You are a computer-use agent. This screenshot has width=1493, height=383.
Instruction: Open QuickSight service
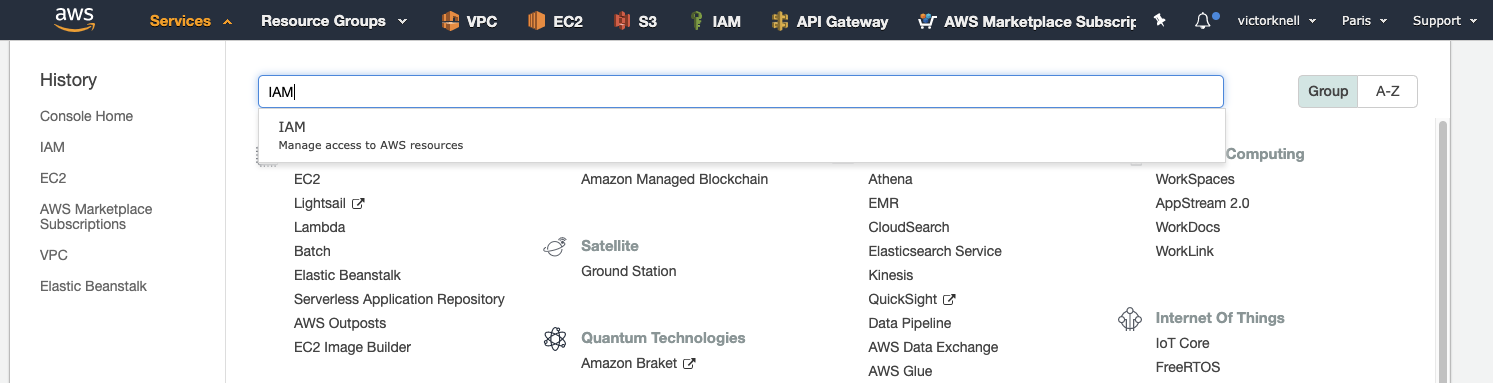click(903, 299)
